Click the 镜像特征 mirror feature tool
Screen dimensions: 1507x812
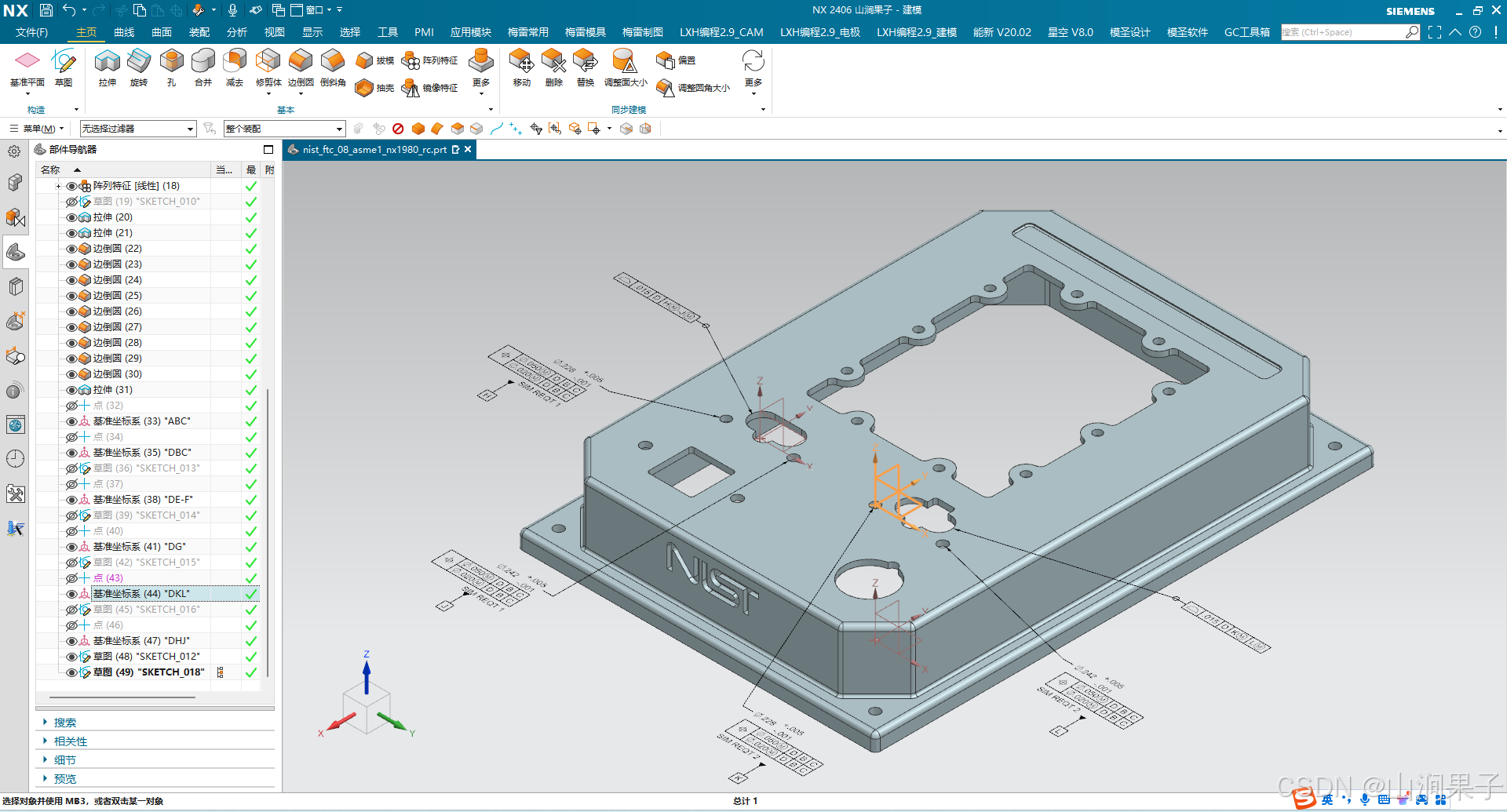pos(429,88)
